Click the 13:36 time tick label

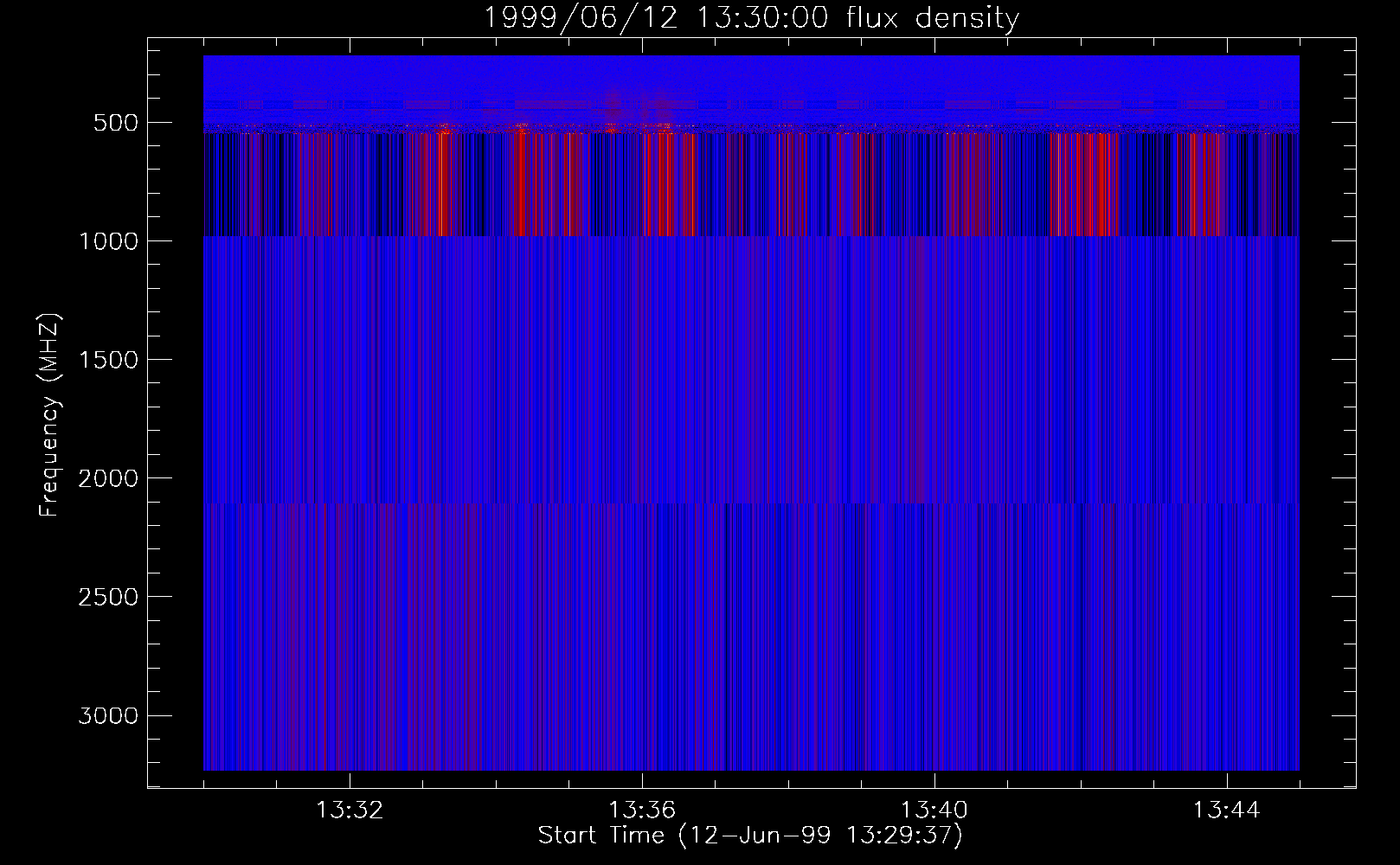point(642,811)
